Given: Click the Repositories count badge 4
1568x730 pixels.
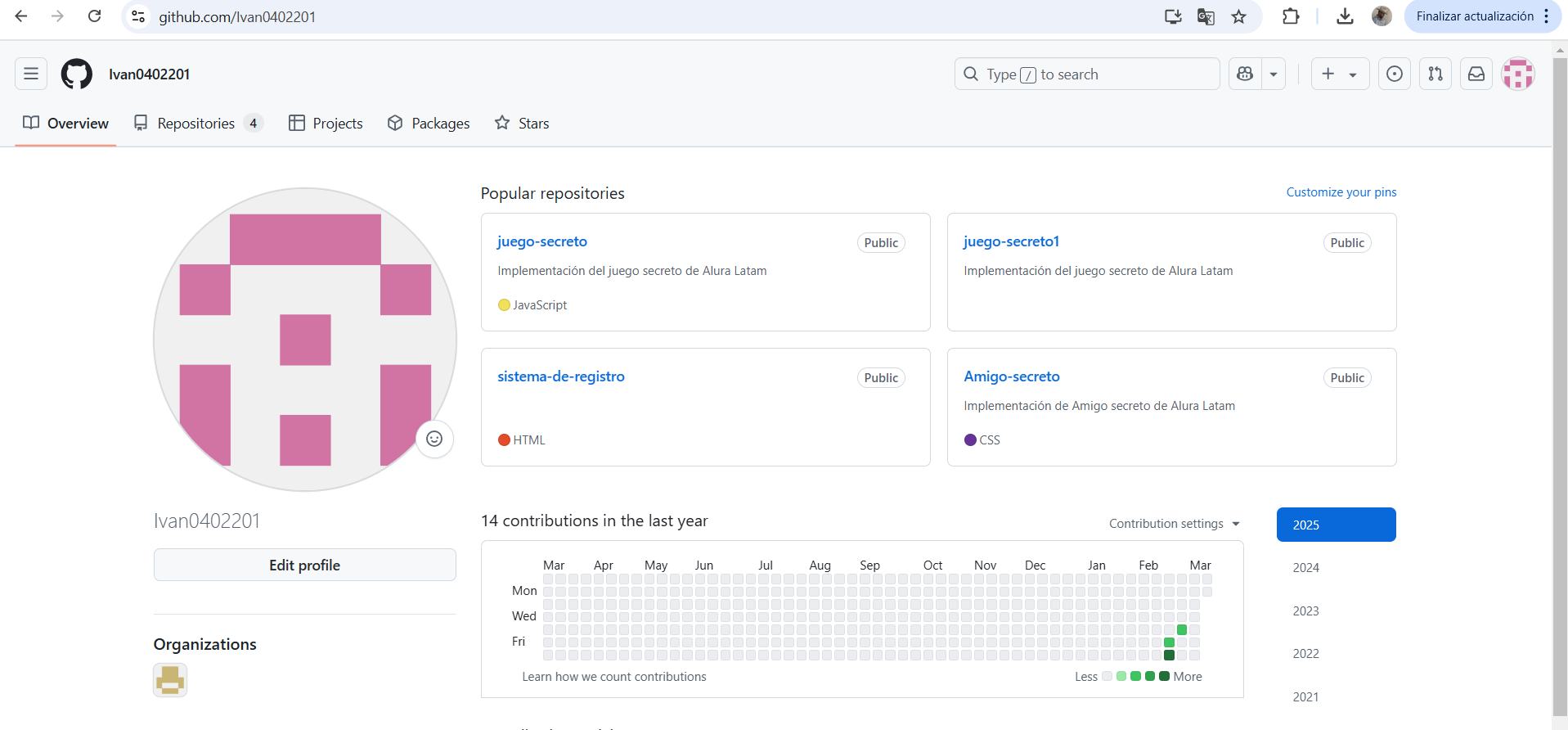Looking at the screenshot, I should [254, 123].
